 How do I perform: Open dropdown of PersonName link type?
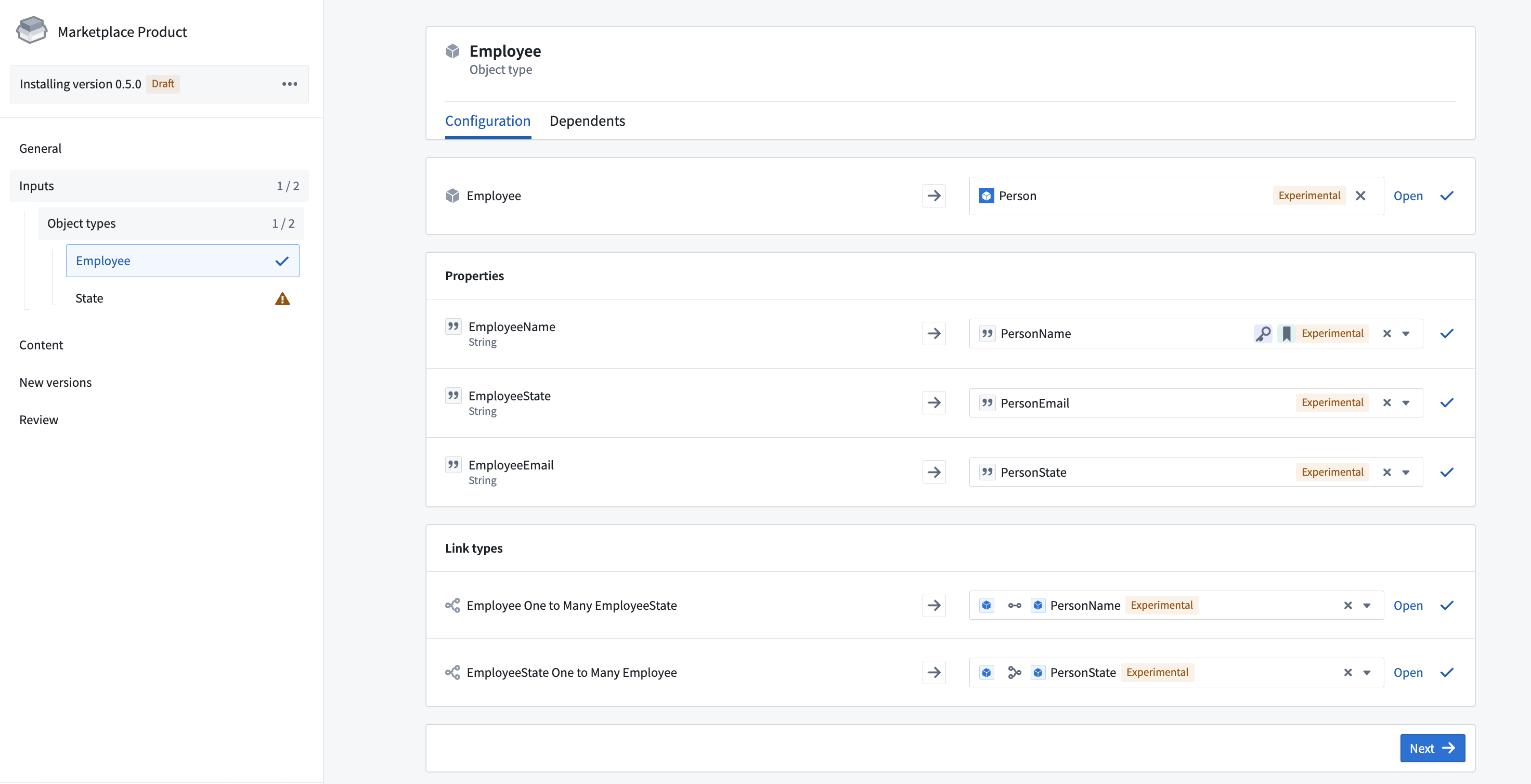coord(1366,605)
